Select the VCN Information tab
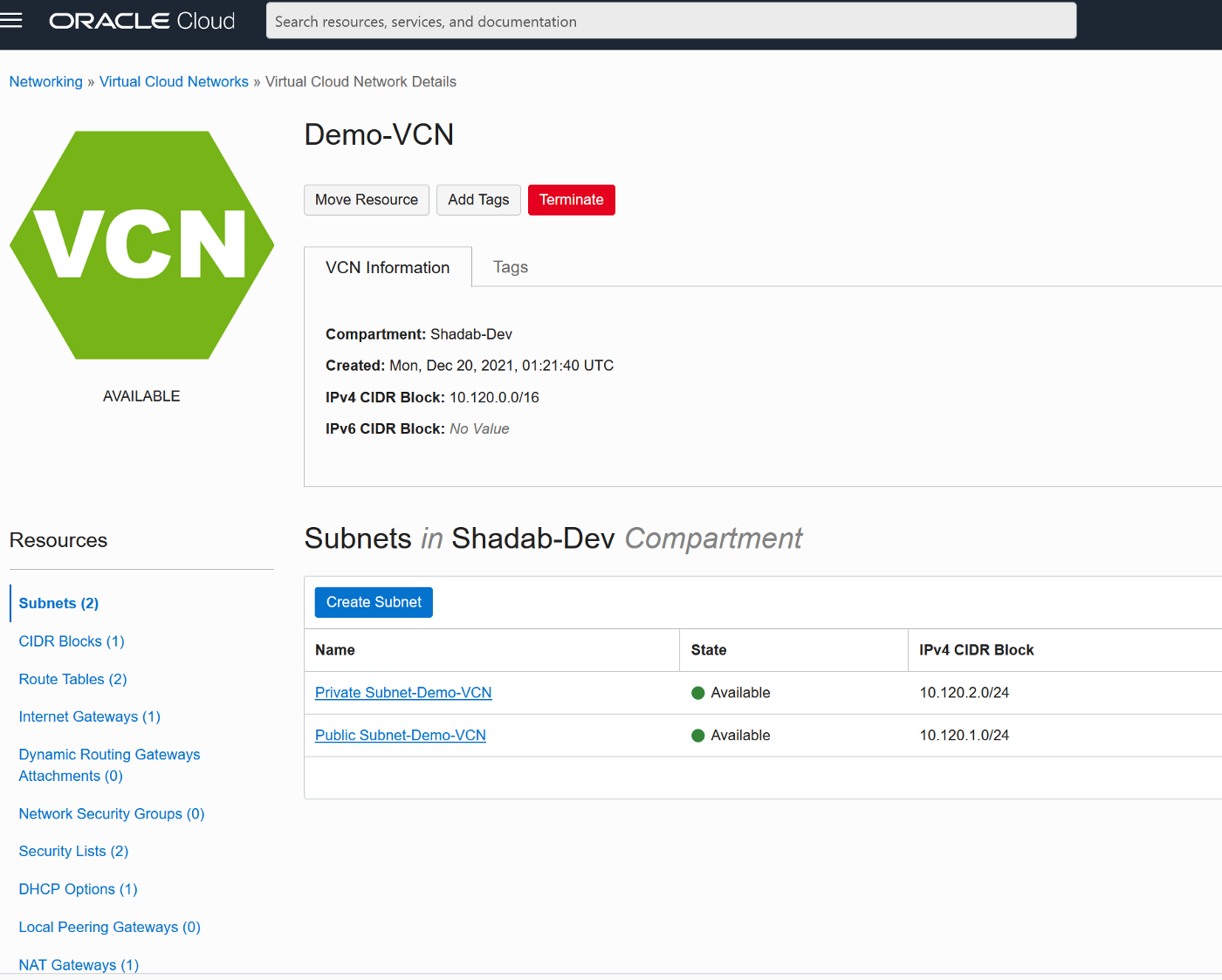This screenshot has height=980, width=1222. pos(388,267)
